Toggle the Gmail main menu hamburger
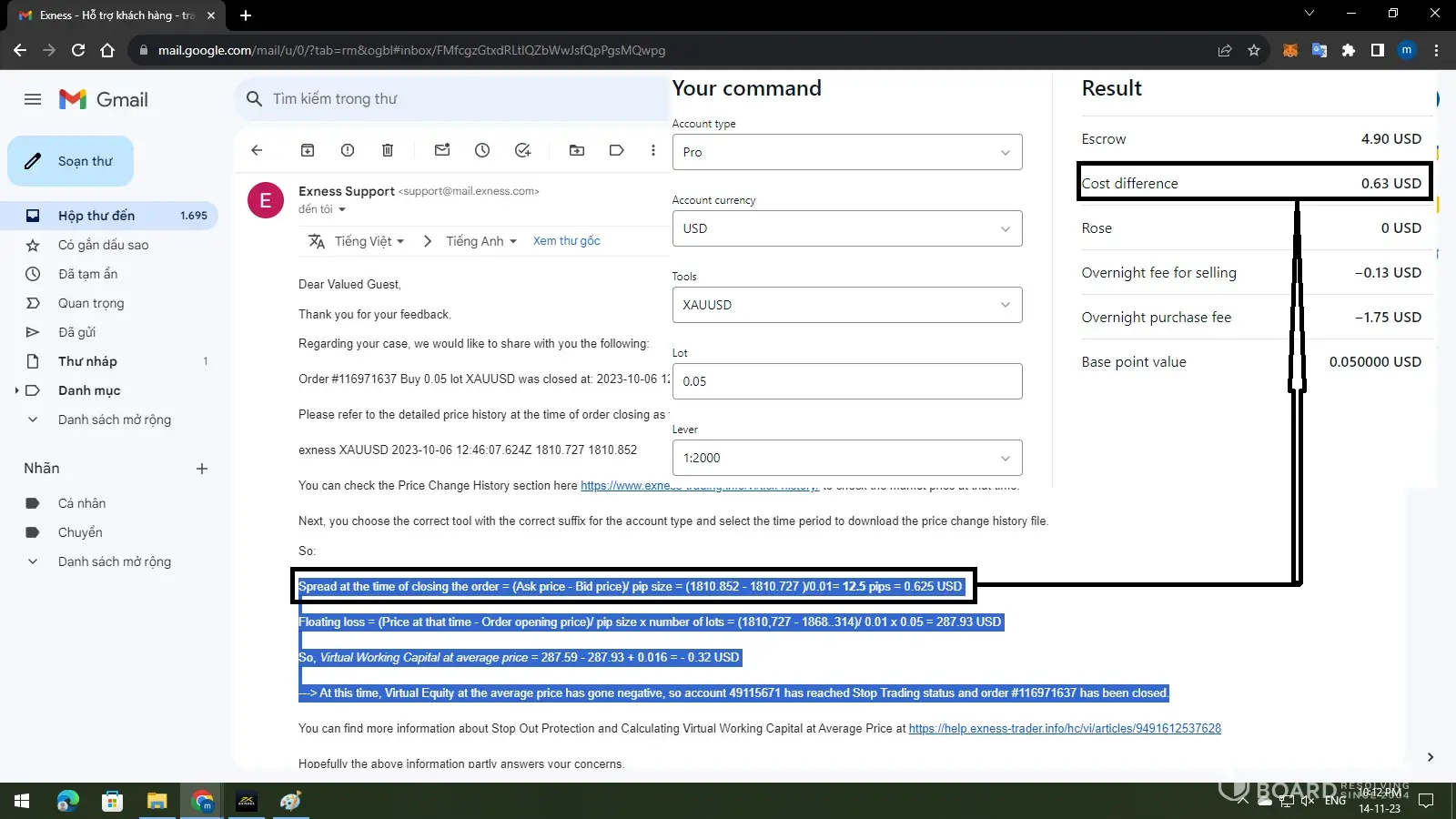Viewport: 1456px width, 819px height. point(33,99)
